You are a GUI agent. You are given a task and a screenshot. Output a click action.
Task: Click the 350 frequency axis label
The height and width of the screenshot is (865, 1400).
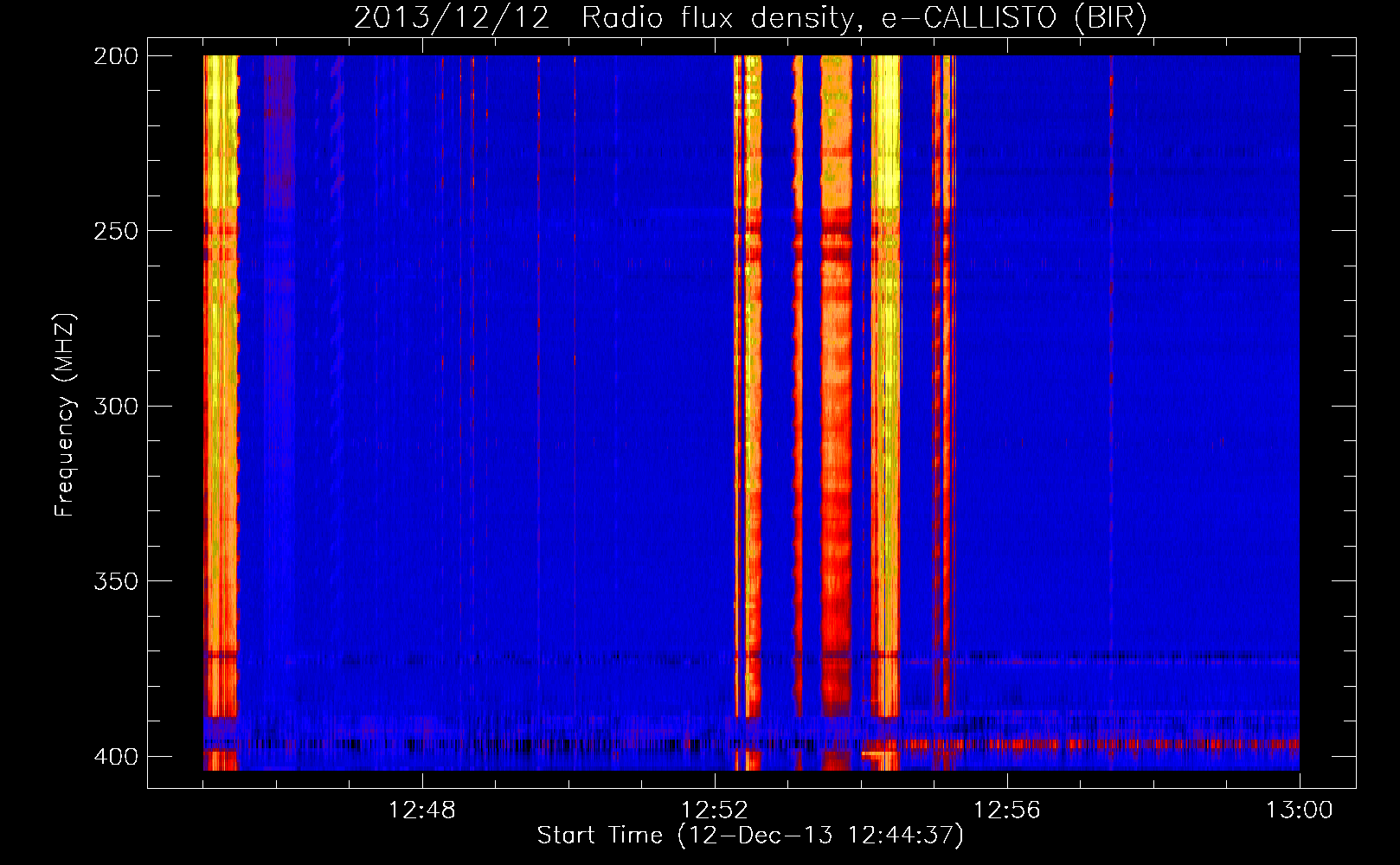click(x=116, y=580)
